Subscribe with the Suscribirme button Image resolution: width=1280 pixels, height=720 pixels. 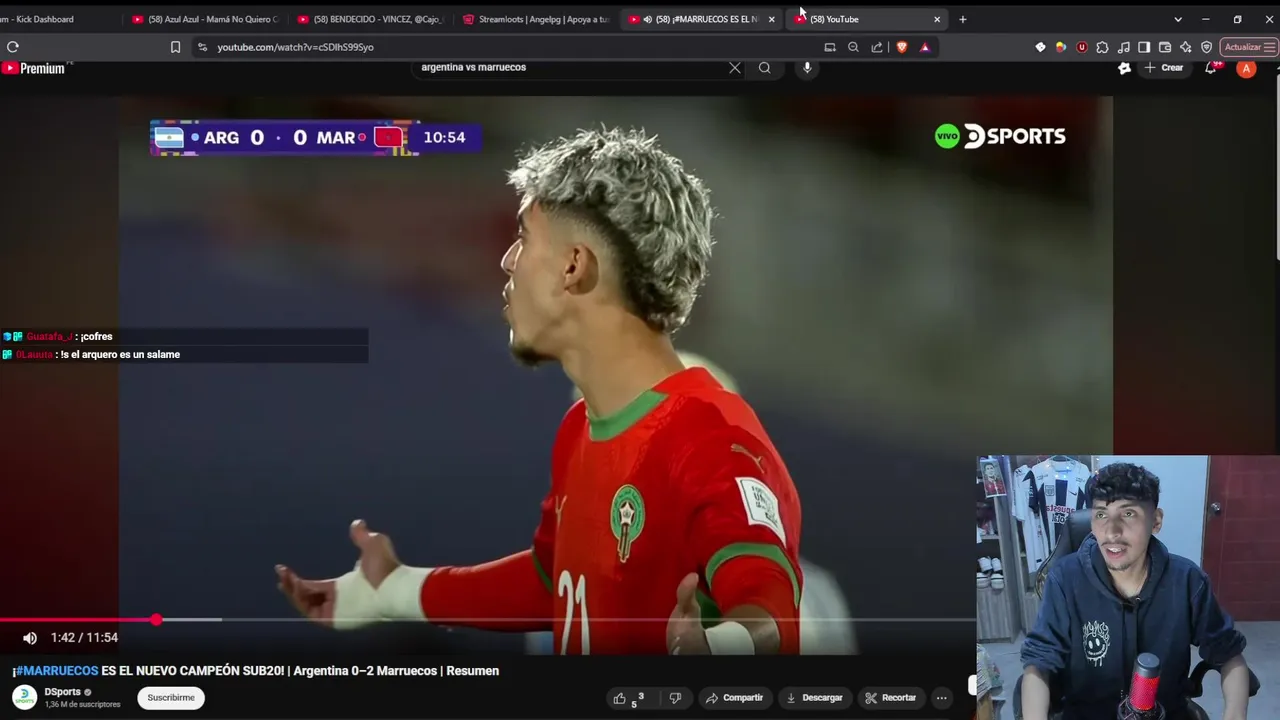[x=171, y=698]
